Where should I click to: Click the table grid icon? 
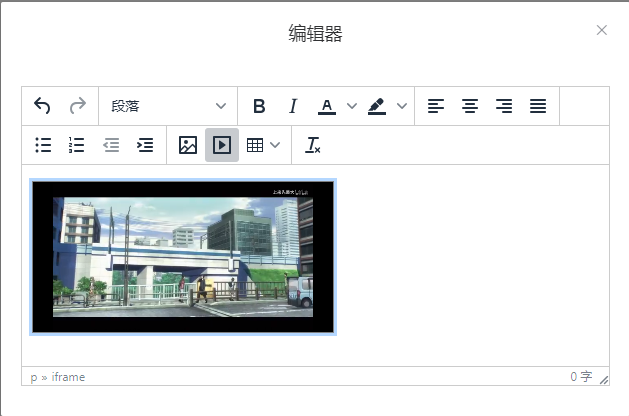tap(255, 145)
